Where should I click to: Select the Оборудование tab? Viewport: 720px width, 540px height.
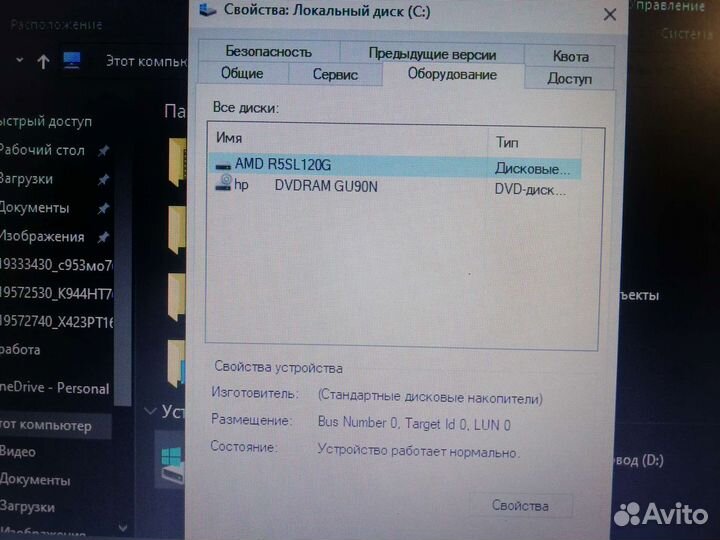pyautogui.click(x=452, y=74)
